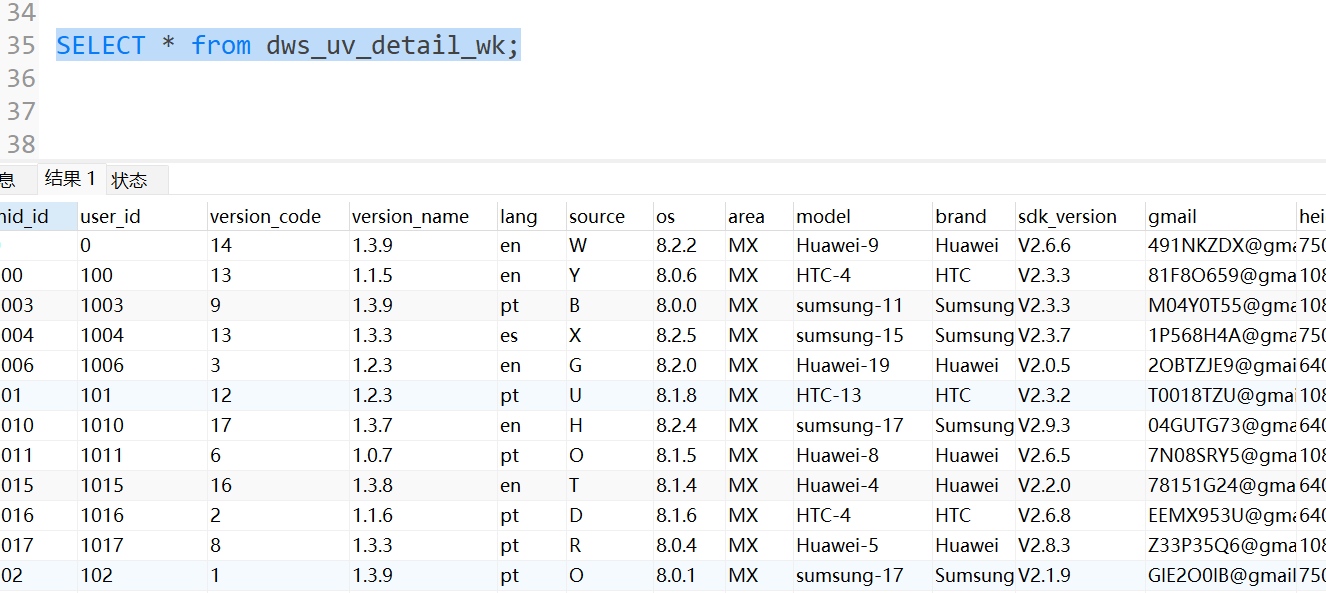
Task: Click the sdk_version column header
Action: pos(1067,217)
